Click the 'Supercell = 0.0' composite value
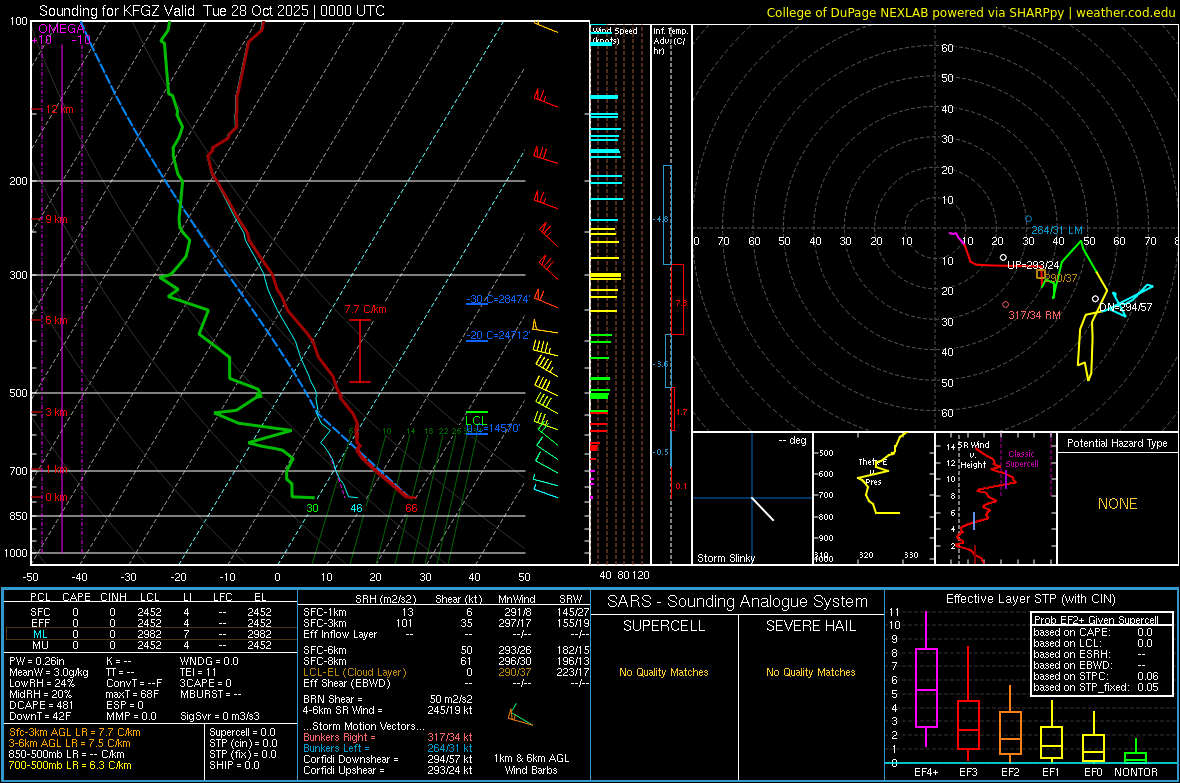The height and width of the screenshot is (783, 1180). 242,732
